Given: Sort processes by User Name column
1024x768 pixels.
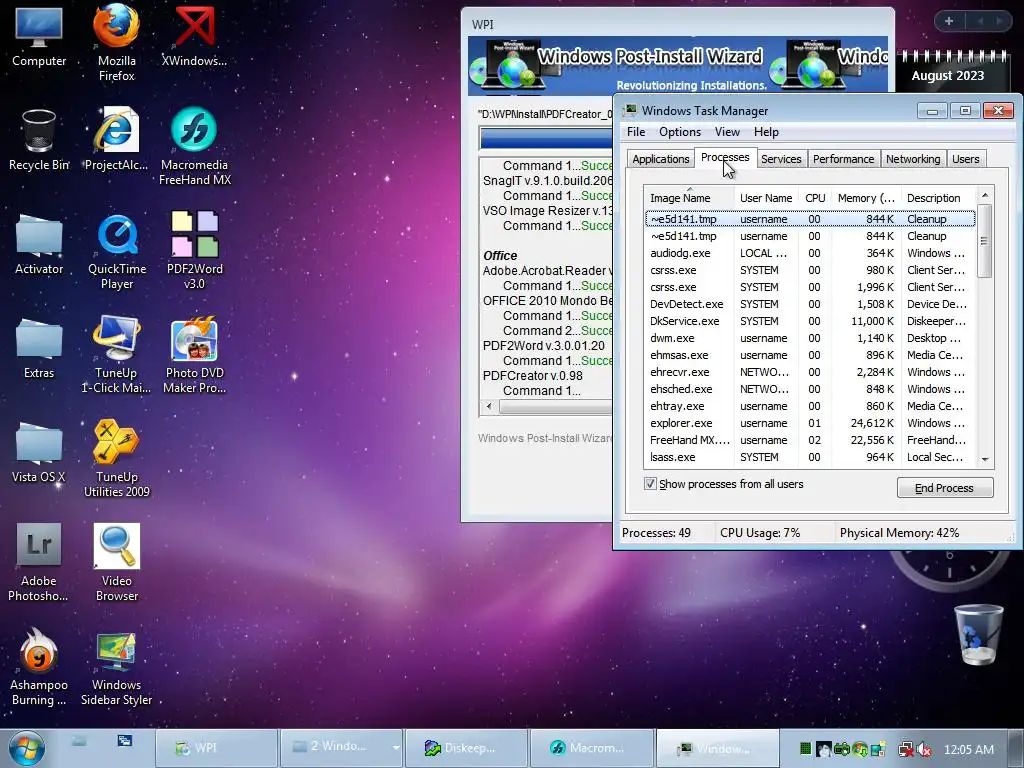Looking at the screenshot, I should 766,198.
